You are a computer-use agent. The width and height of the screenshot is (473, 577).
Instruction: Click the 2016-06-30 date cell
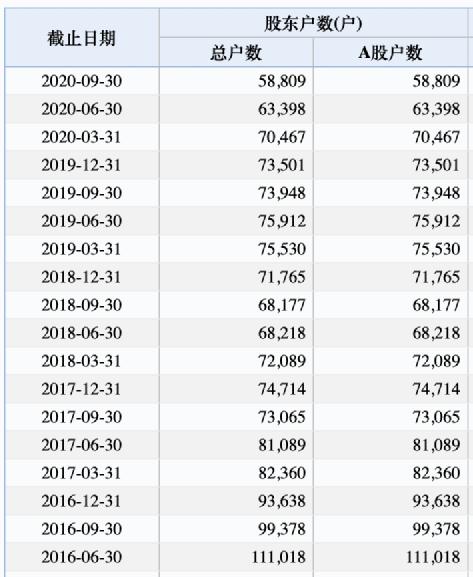82,557
